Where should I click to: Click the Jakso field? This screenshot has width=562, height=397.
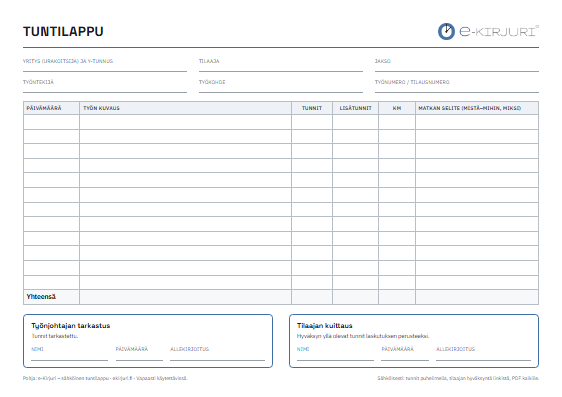[457, 64]
